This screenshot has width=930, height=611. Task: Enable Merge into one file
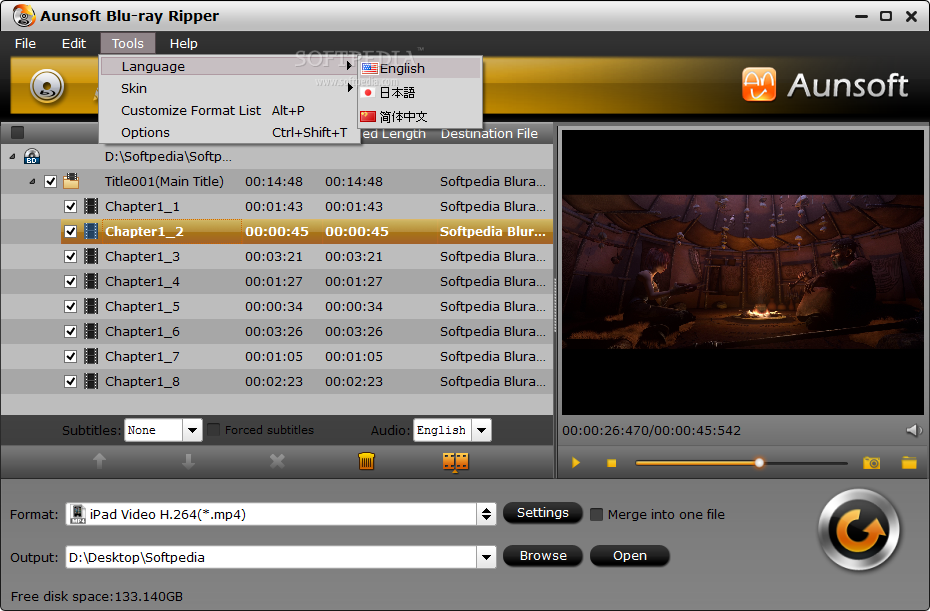click(597, 514)
